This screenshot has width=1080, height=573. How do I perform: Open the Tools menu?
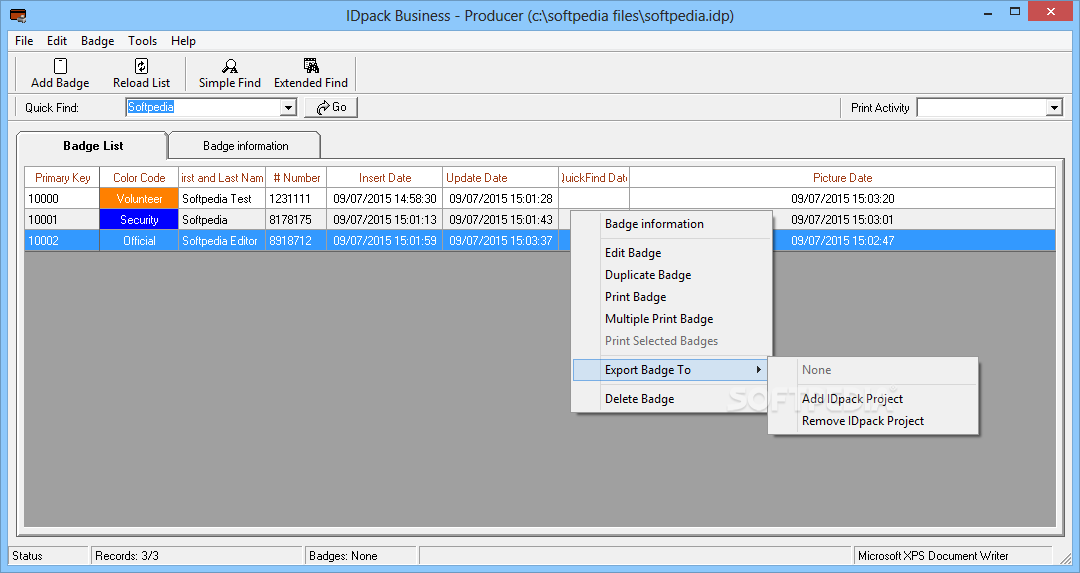coord(143,41)
